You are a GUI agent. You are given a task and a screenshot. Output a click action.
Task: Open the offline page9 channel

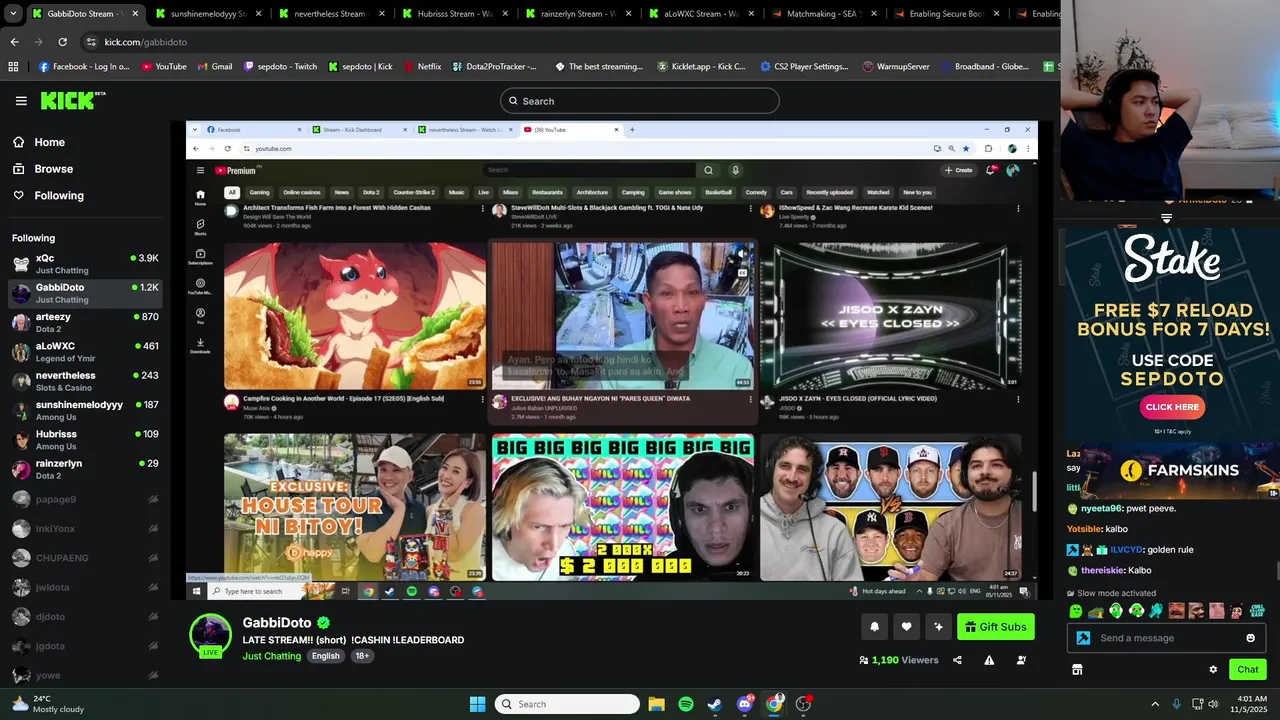point(85,499)
